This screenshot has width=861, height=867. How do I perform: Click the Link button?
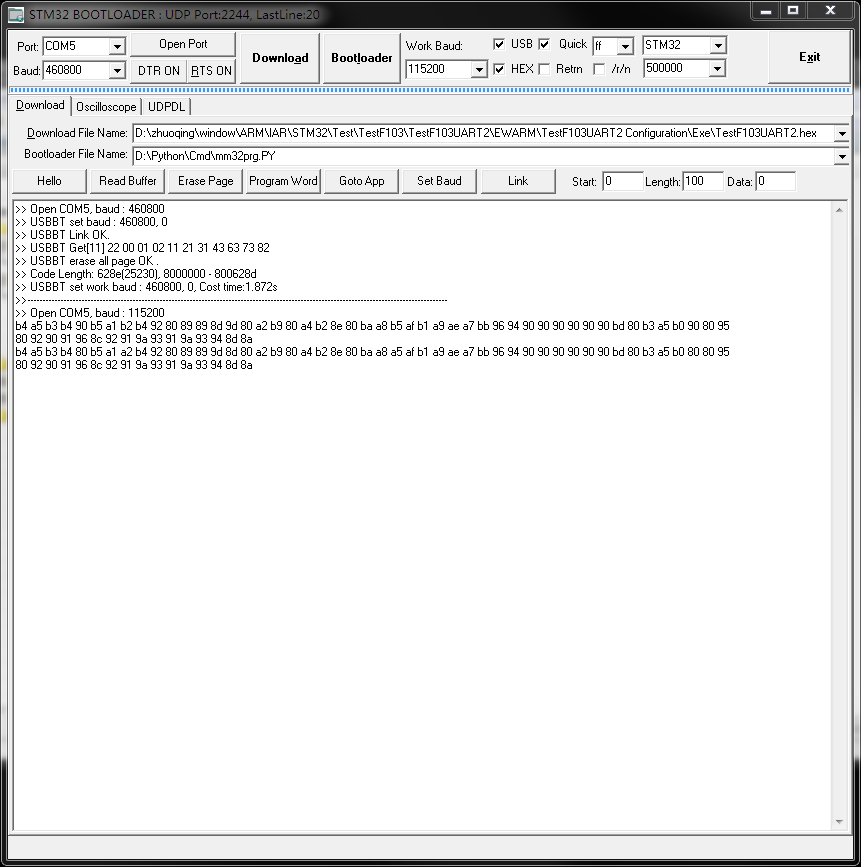pos(518,181)
